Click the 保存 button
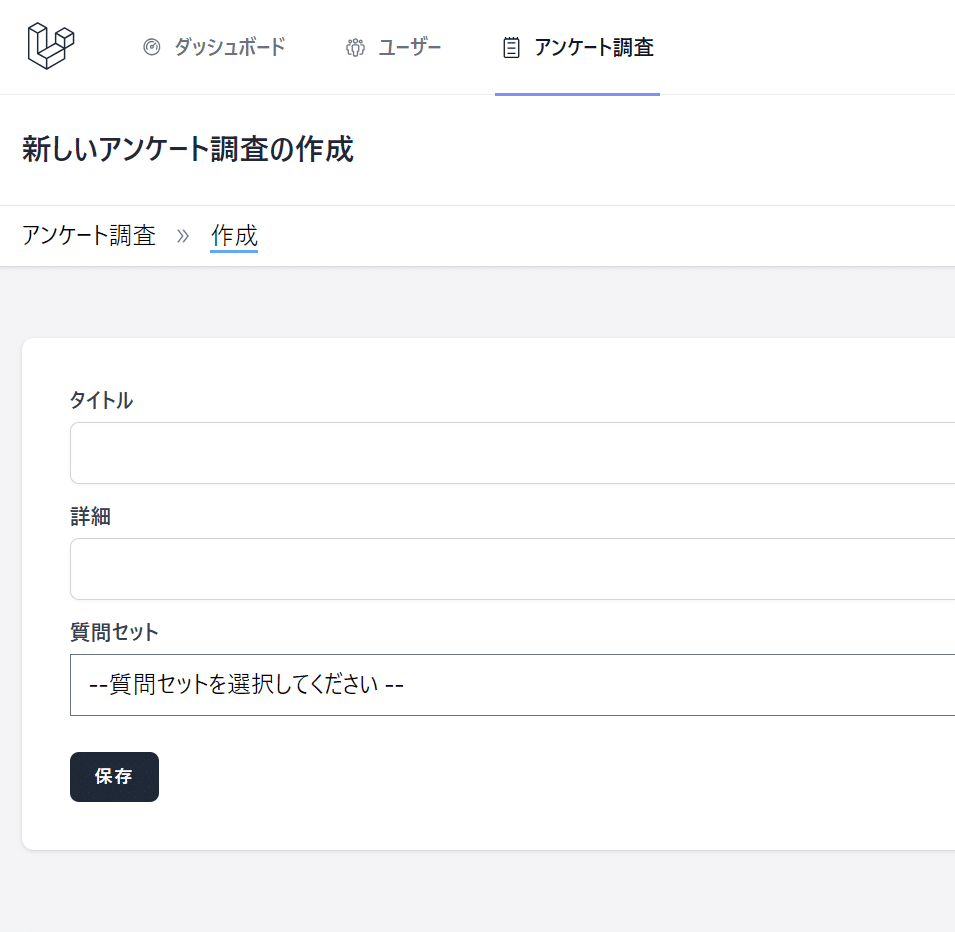 click(x=115, y=777)
